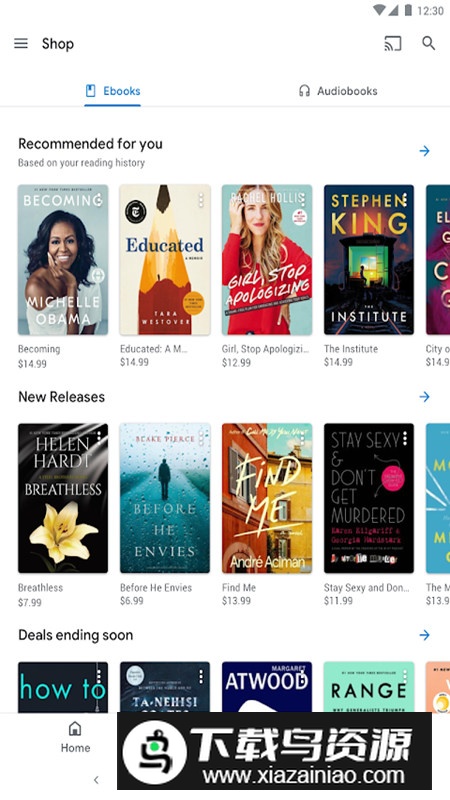Open three-dot menu on Breathless cover
Image resolution: width=450 pixels, height=800 pixels.
(98, 438)
